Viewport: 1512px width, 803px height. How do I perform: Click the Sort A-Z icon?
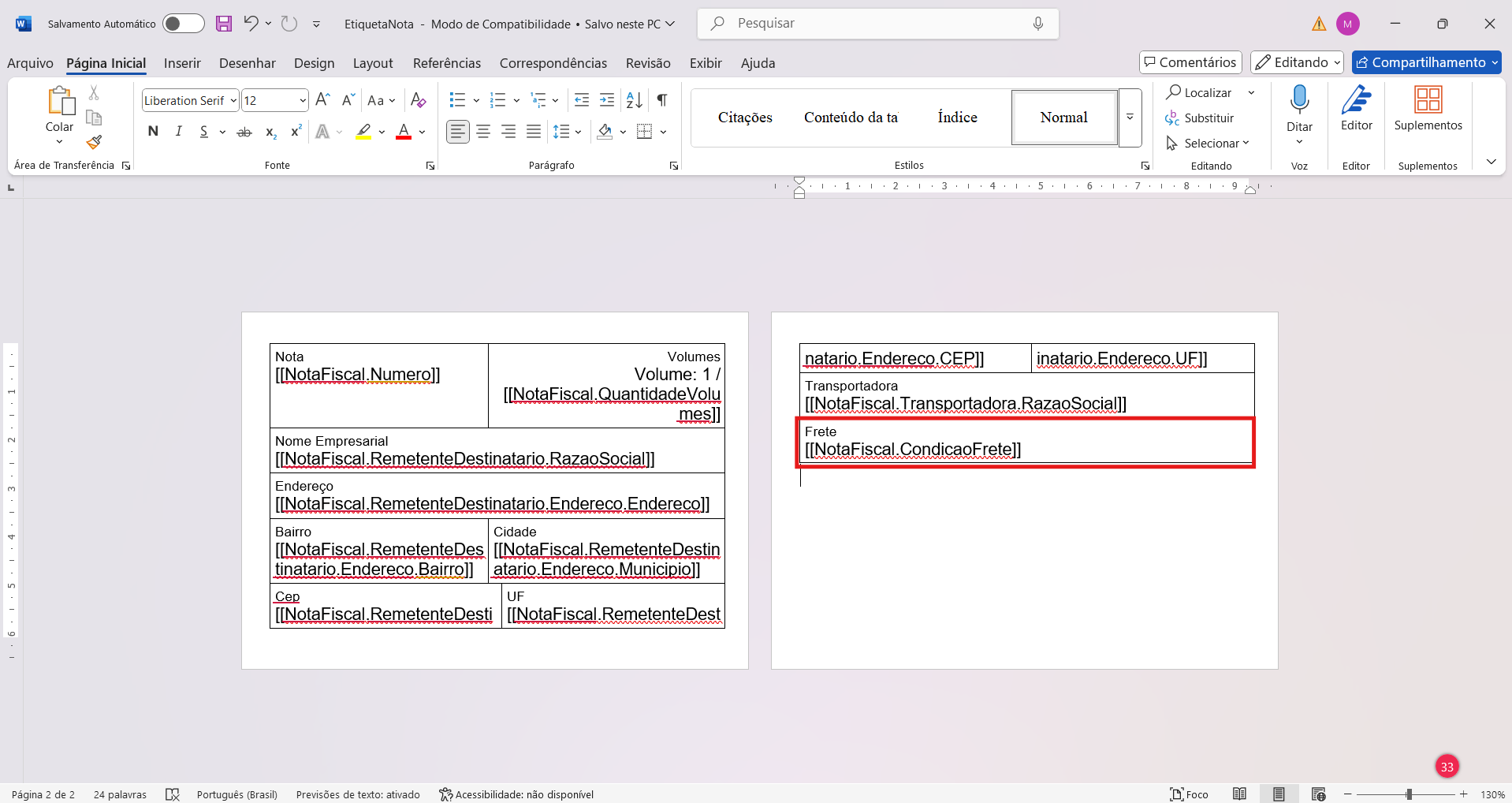coord(634,100)
